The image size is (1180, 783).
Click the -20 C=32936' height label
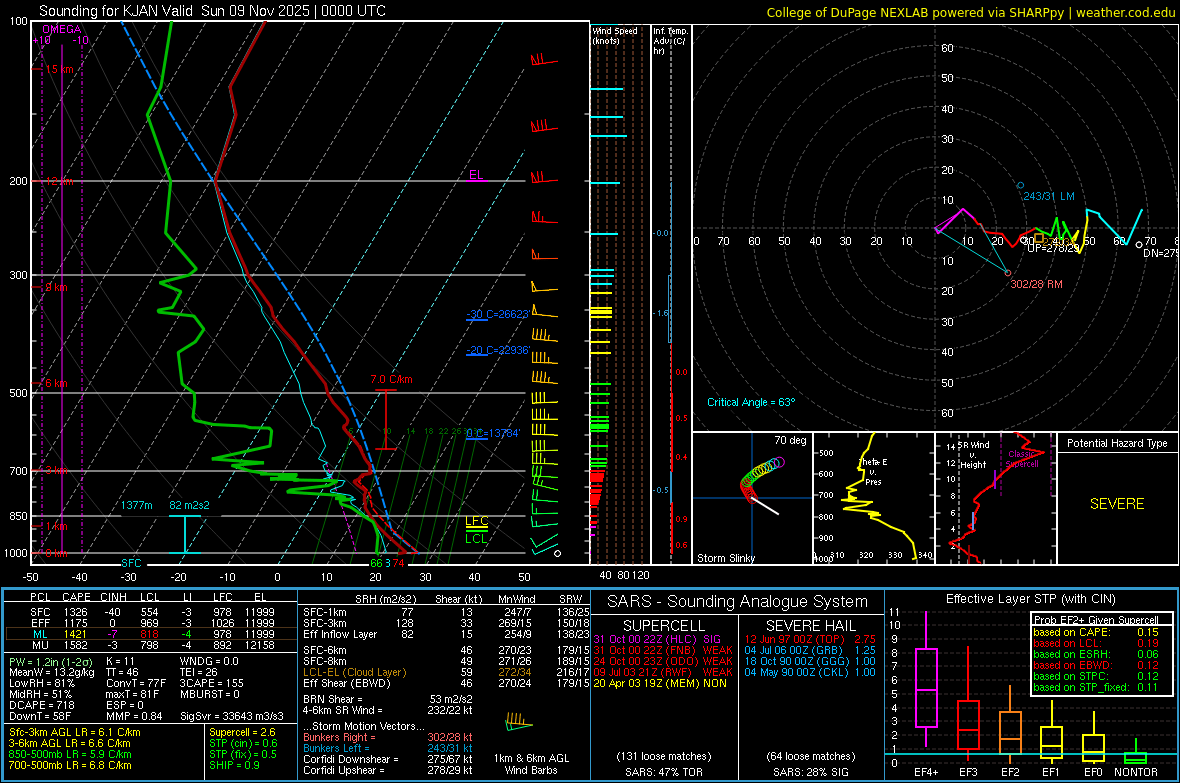497,350
